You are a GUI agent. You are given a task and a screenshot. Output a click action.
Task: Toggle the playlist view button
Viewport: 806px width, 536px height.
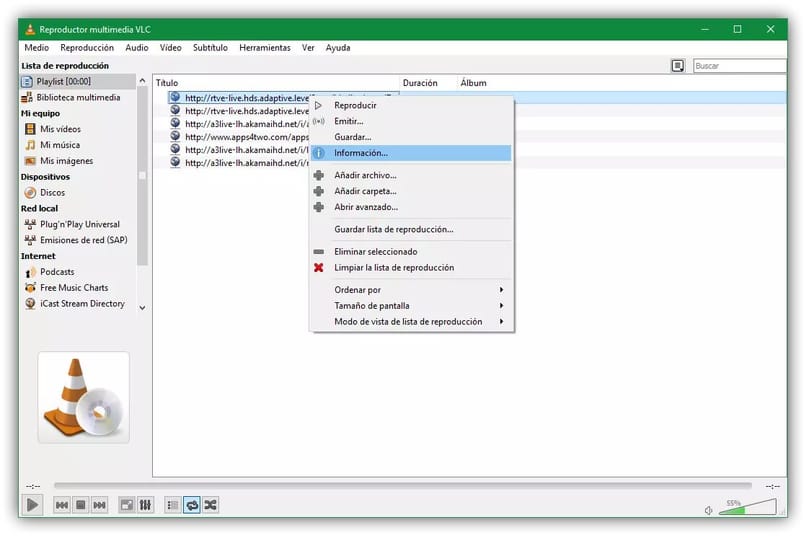coord(172,506)
